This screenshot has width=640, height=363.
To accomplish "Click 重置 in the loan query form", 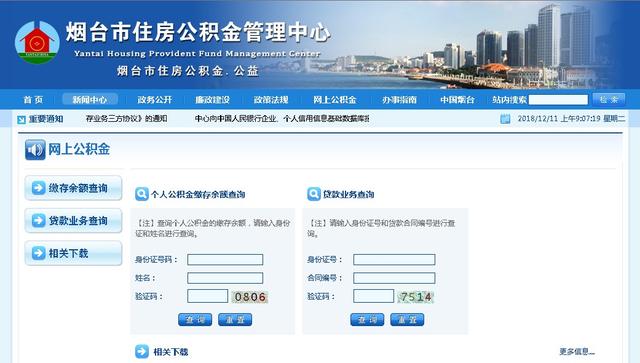I will (x=407, y=320).
